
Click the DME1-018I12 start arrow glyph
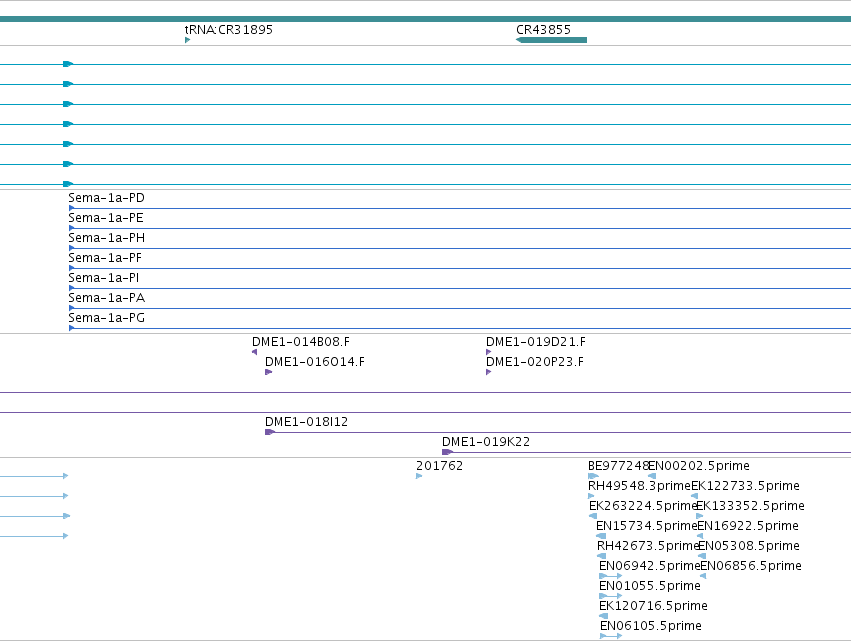point(270,432)
